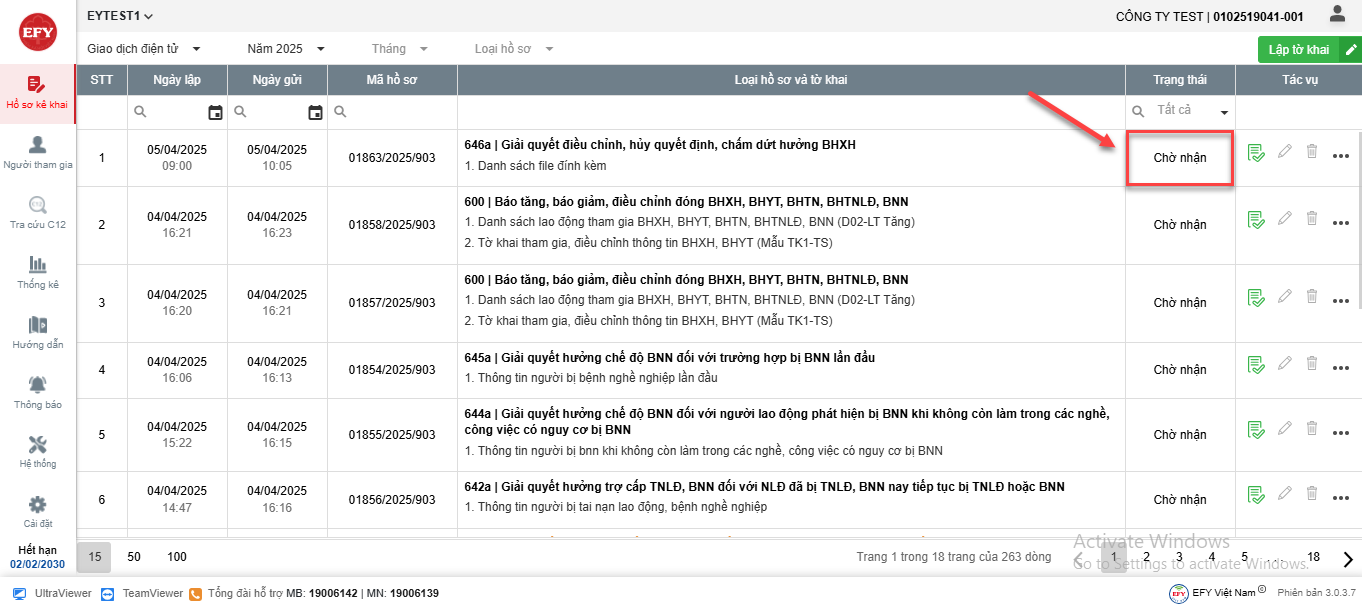Open Thông báo notifications bell
This screenshot has width=1362, height=605.
pyautogui.click(x=38, y=392)
